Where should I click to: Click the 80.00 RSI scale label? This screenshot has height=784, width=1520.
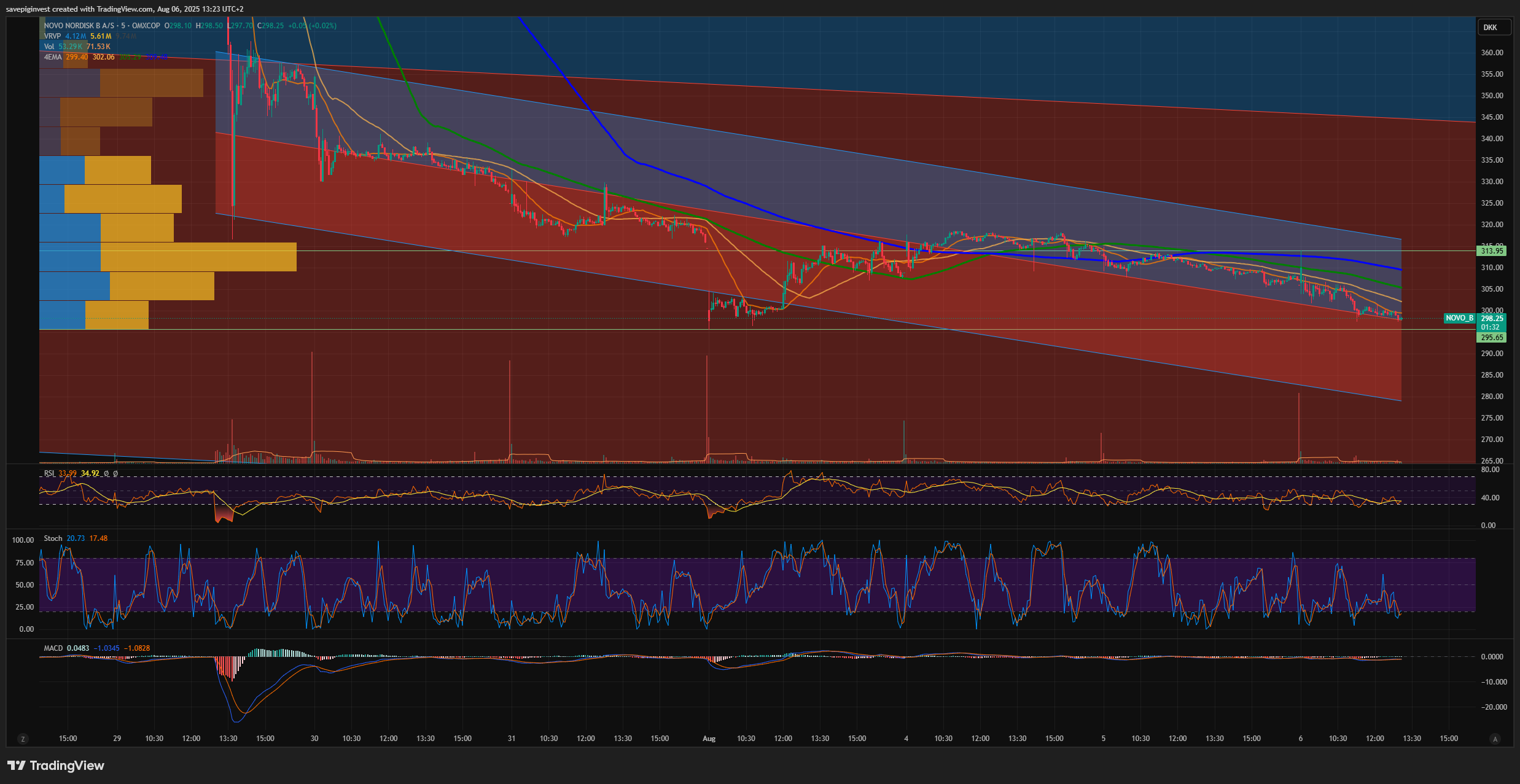[1490, 470]
